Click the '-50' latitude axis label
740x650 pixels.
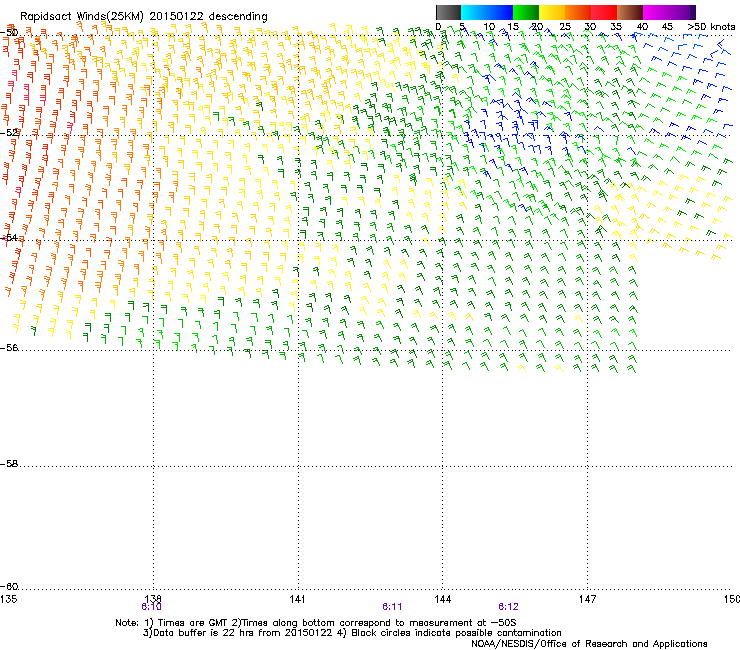[x=9, y=33]
